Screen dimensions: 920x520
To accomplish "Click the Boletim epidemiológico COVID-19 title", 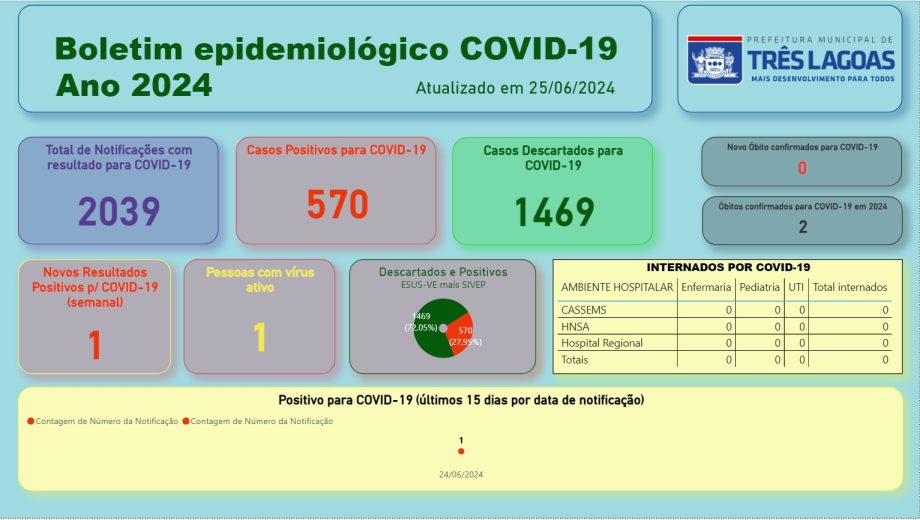I will point(336,48).
